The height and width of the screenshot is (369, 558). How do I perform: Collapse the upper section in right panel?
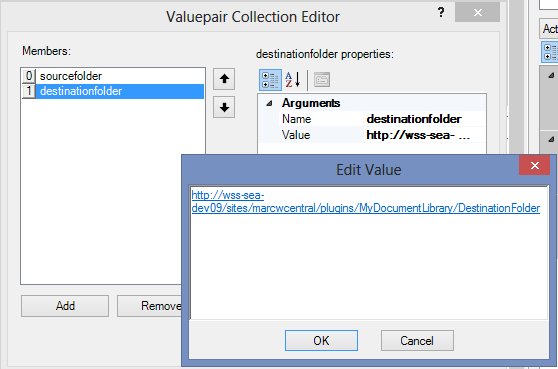coord(551,75)
